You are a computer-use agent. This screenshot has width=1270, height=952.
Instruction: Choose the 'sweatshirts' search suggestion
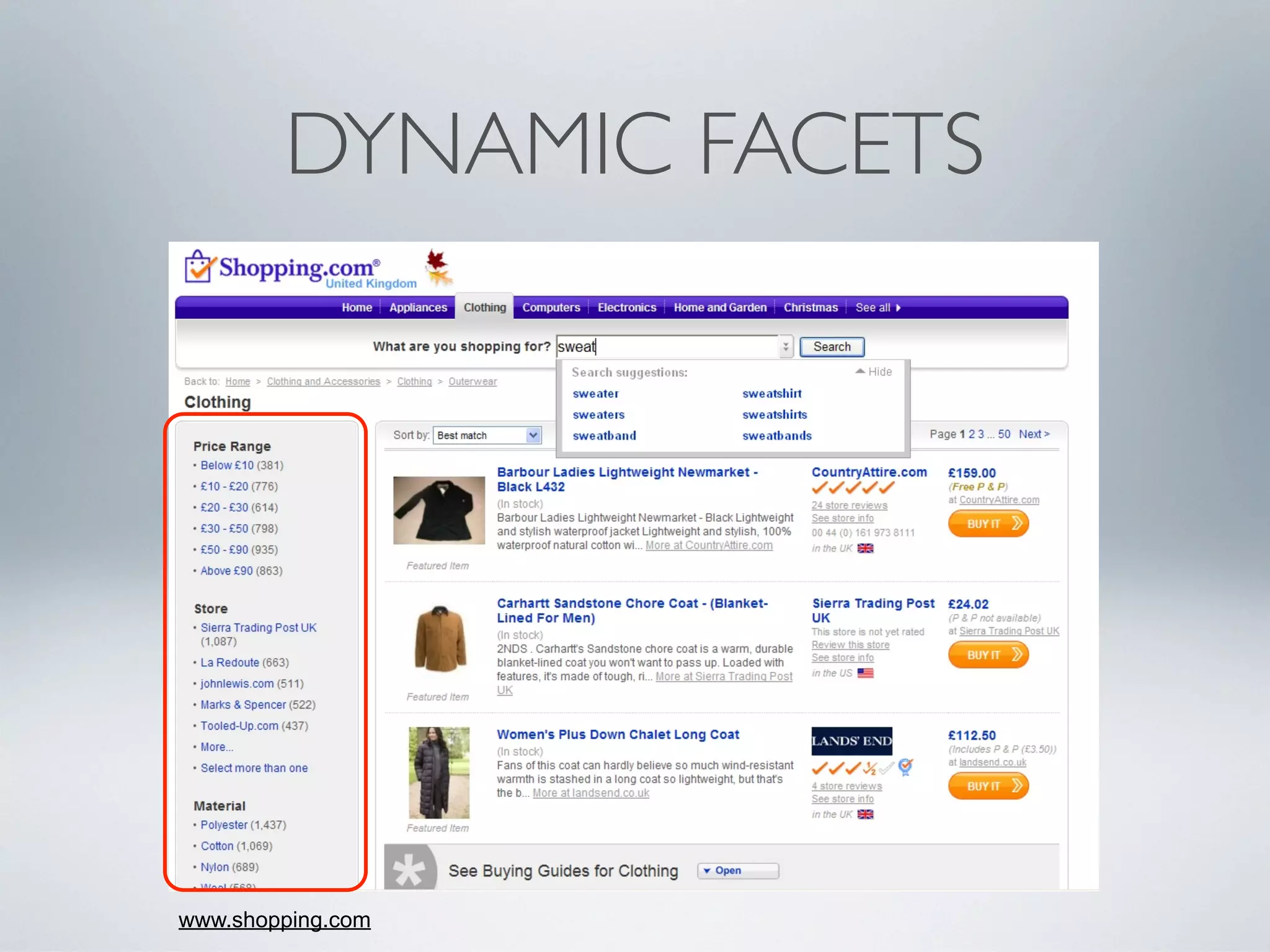[x=775, y=415]
